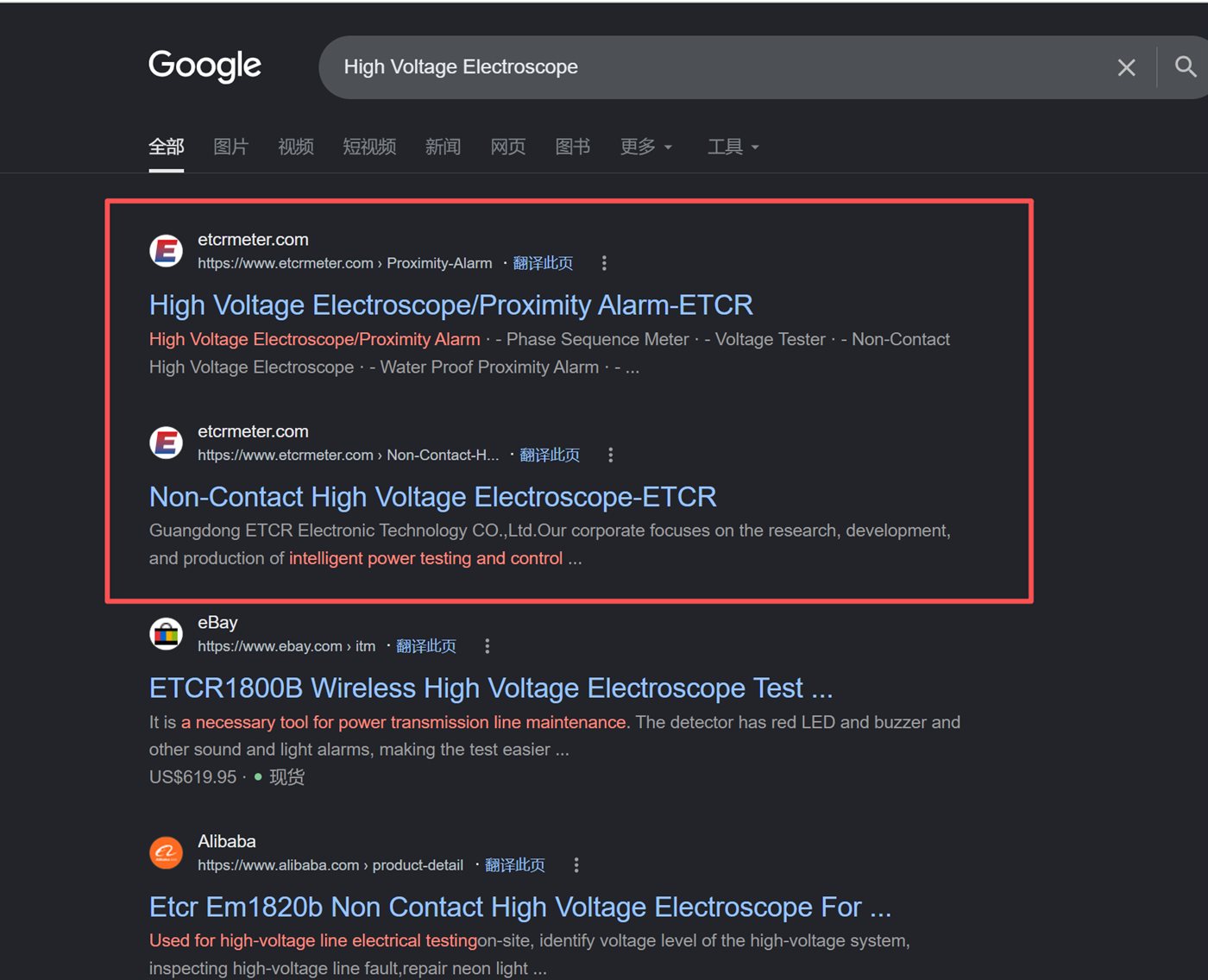The height and width of the screenshot is (980, 1208).
Task: Open the 新闻 tab
Action: 443,147
